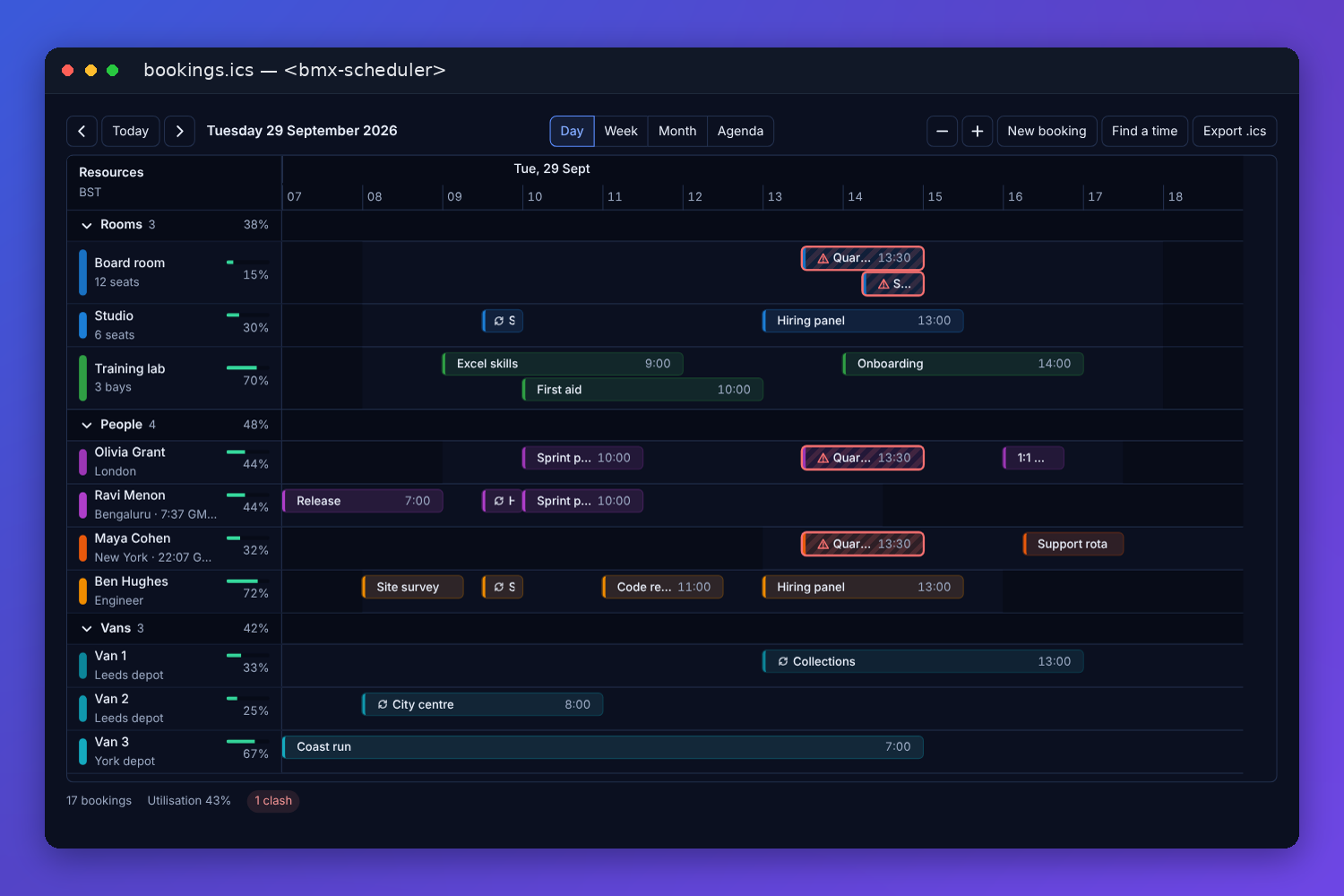Click Ben Hughes 72% utilisation bar
Viewport: 1344px width, 896px height.
coord(247,581)
